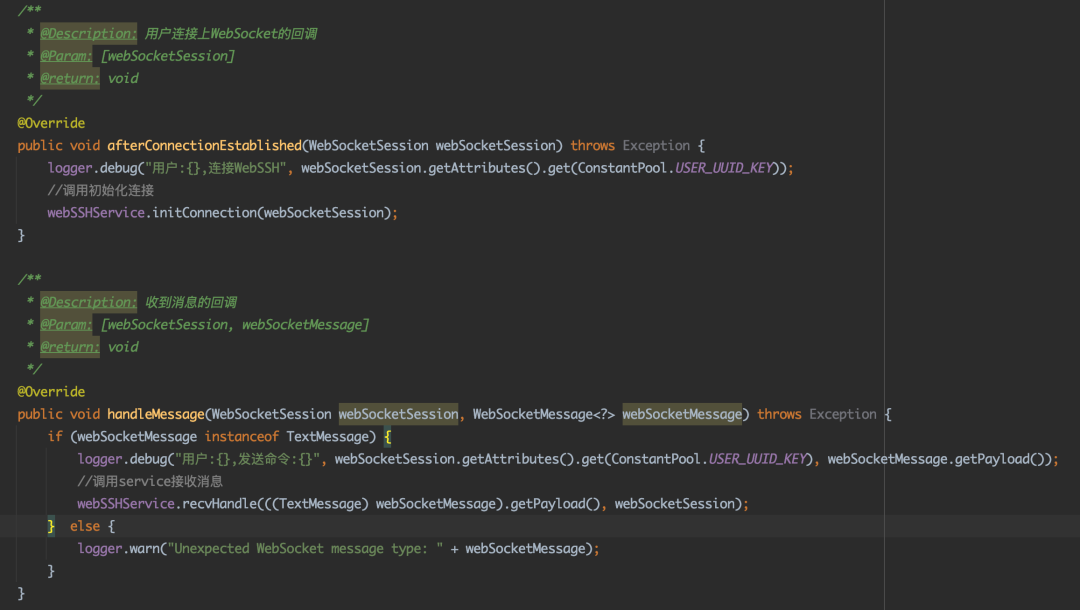Click the highlighted yellow opening brace after TextMessage)

[x=387, y=437]
